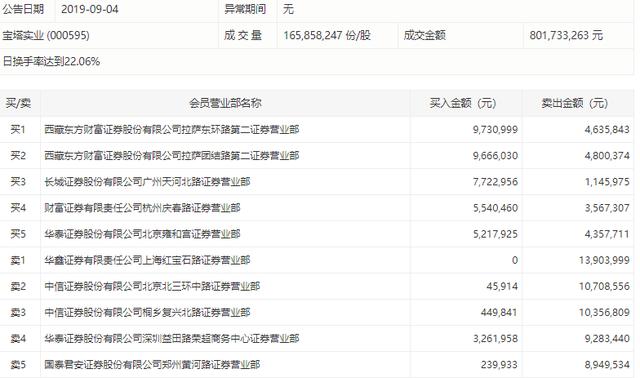640x378 pixels.
Task: Click buy amount 45,914
Action: (x=502, y=286)
